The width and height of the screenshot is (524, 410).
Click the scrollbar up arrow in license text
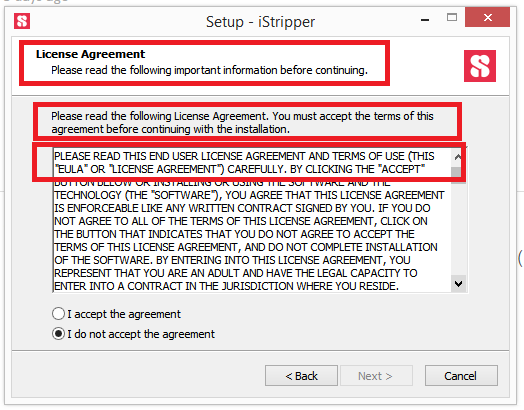pos(458,156)
